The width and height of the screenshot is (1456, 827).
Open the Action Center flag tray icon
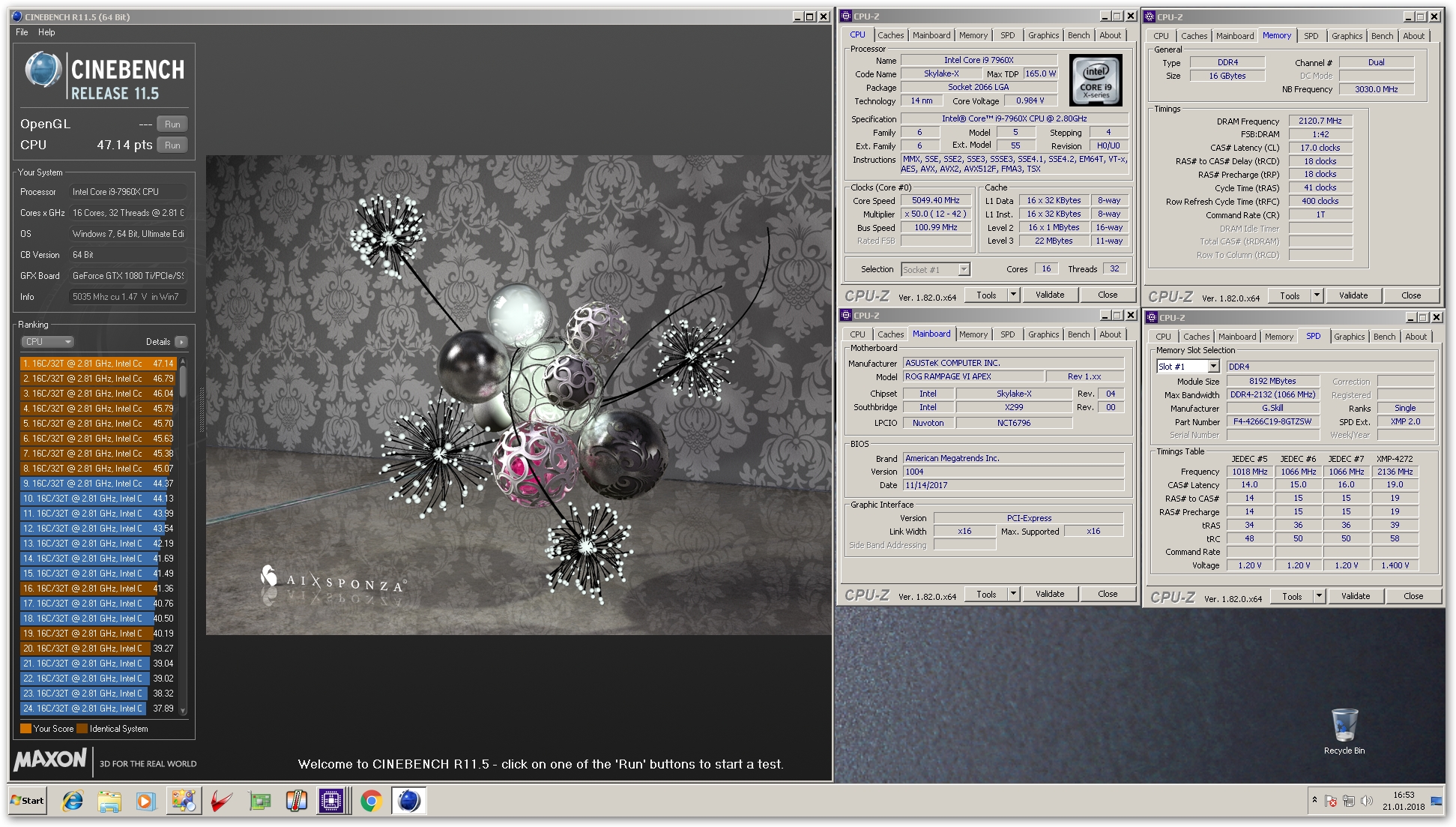1331,802
